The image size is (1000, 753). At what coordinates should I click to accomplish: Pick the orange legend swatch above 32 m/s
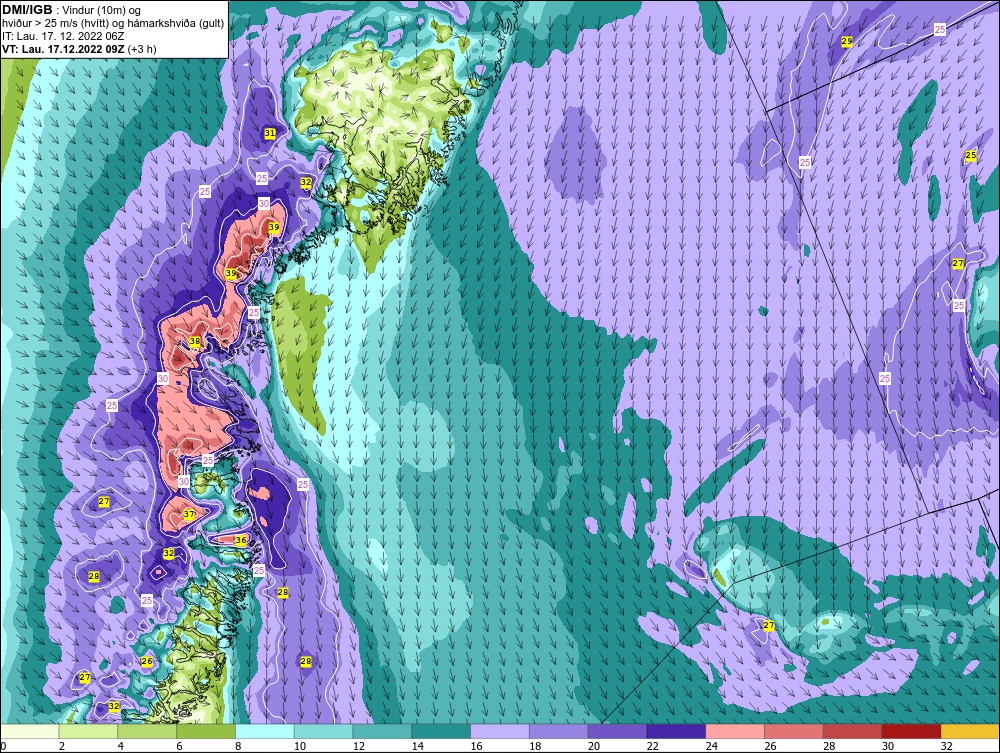[x=970, y=731]
